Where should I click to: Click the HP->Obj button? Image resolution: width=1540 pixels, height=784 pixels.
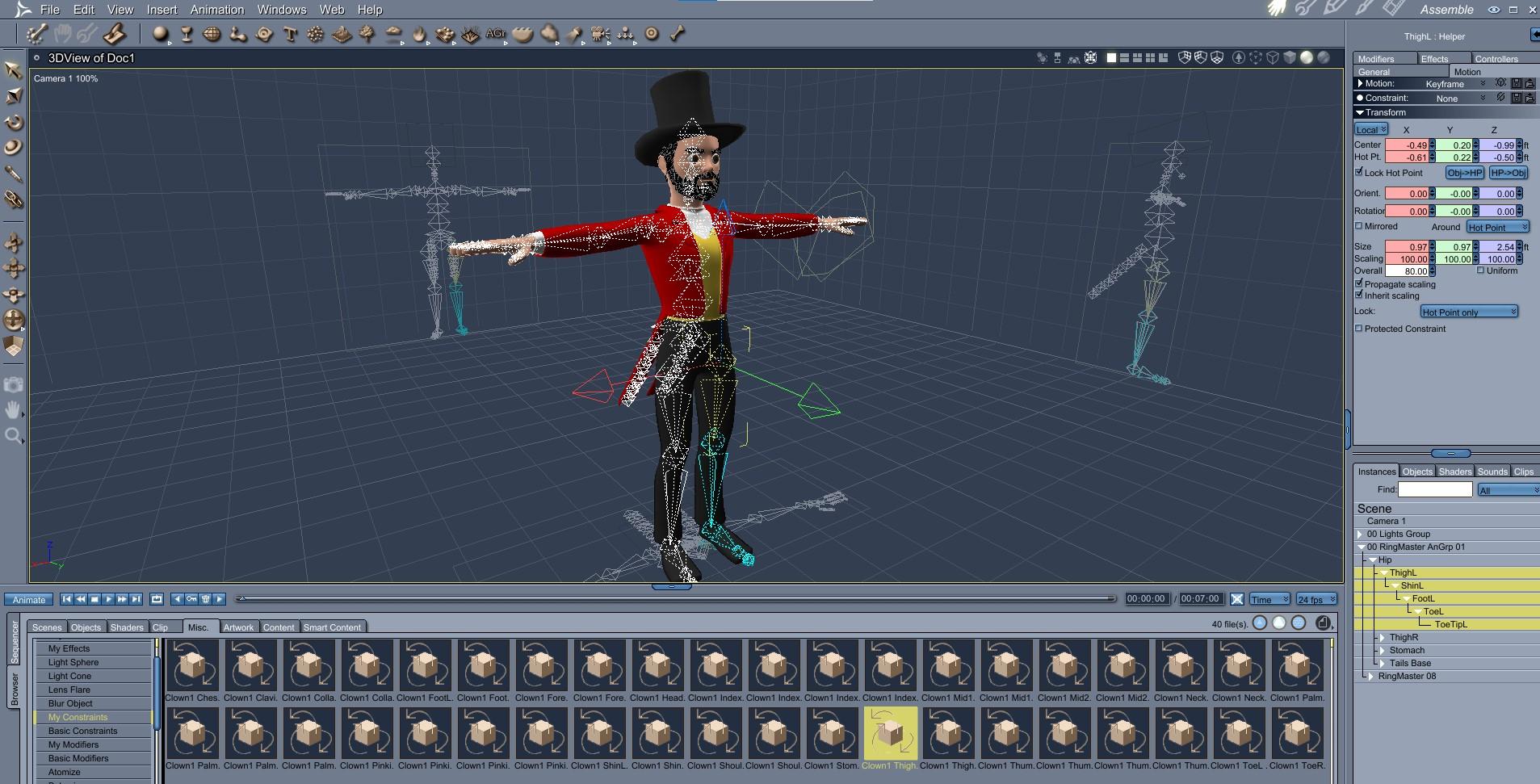[x=1509, y=173]
